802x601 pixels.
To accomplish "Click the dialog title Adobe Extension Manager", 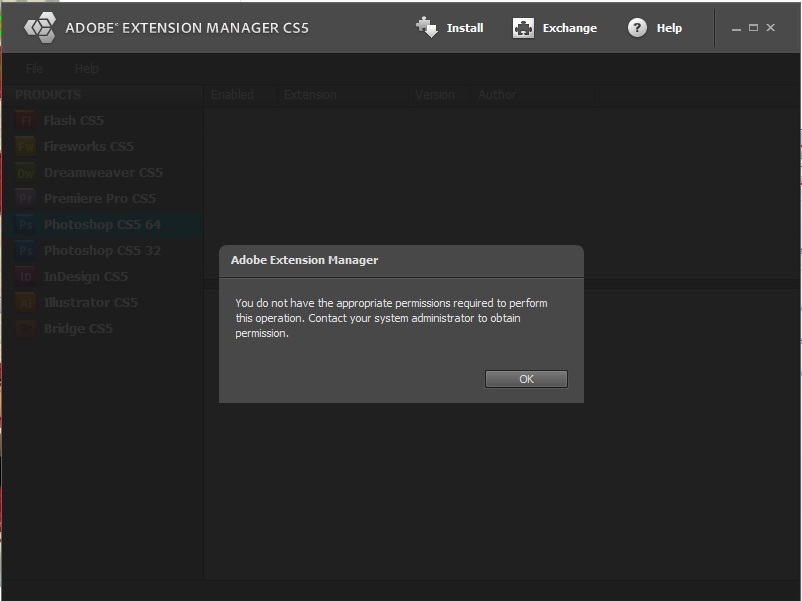I will tap(304, 260).
